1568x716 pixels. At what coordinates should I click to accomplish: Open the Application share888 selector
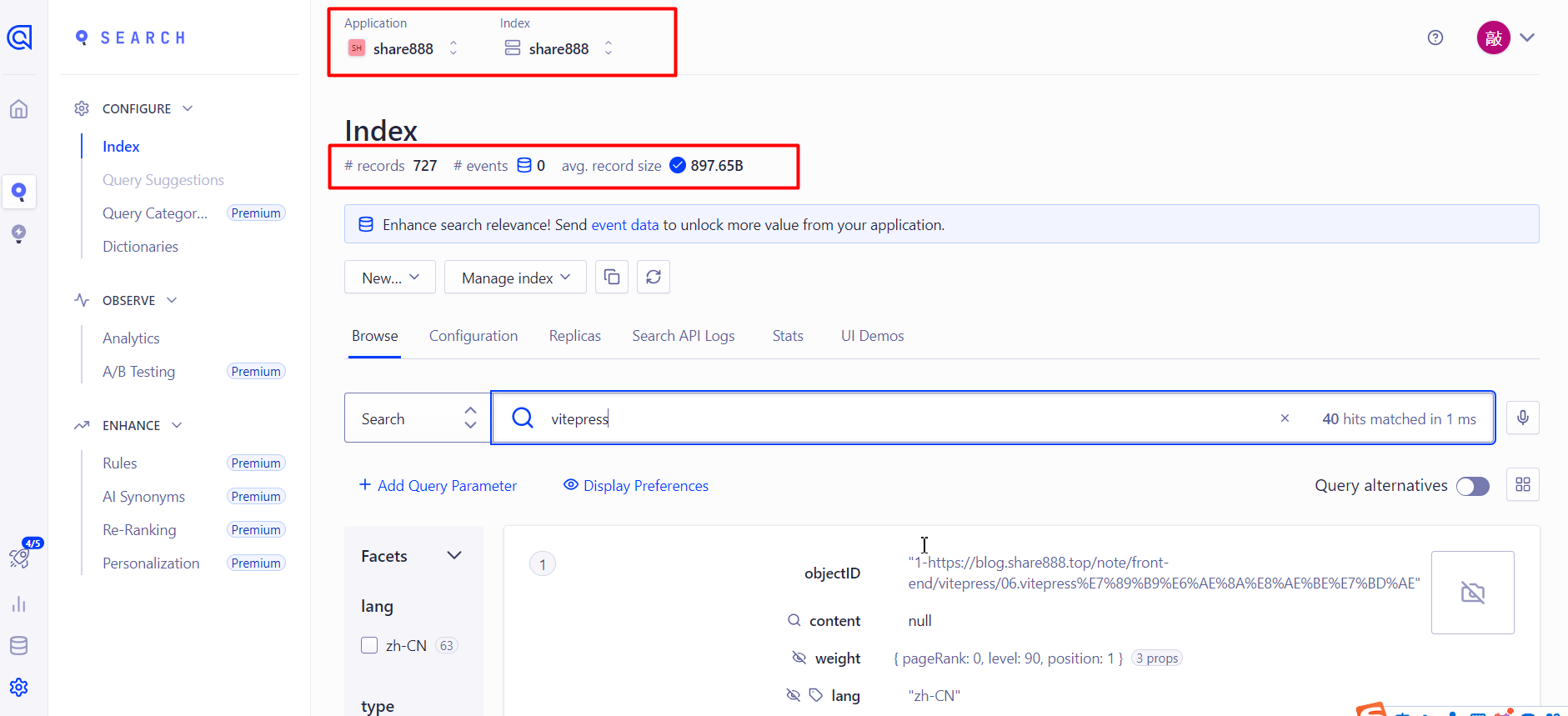point(403,48)
